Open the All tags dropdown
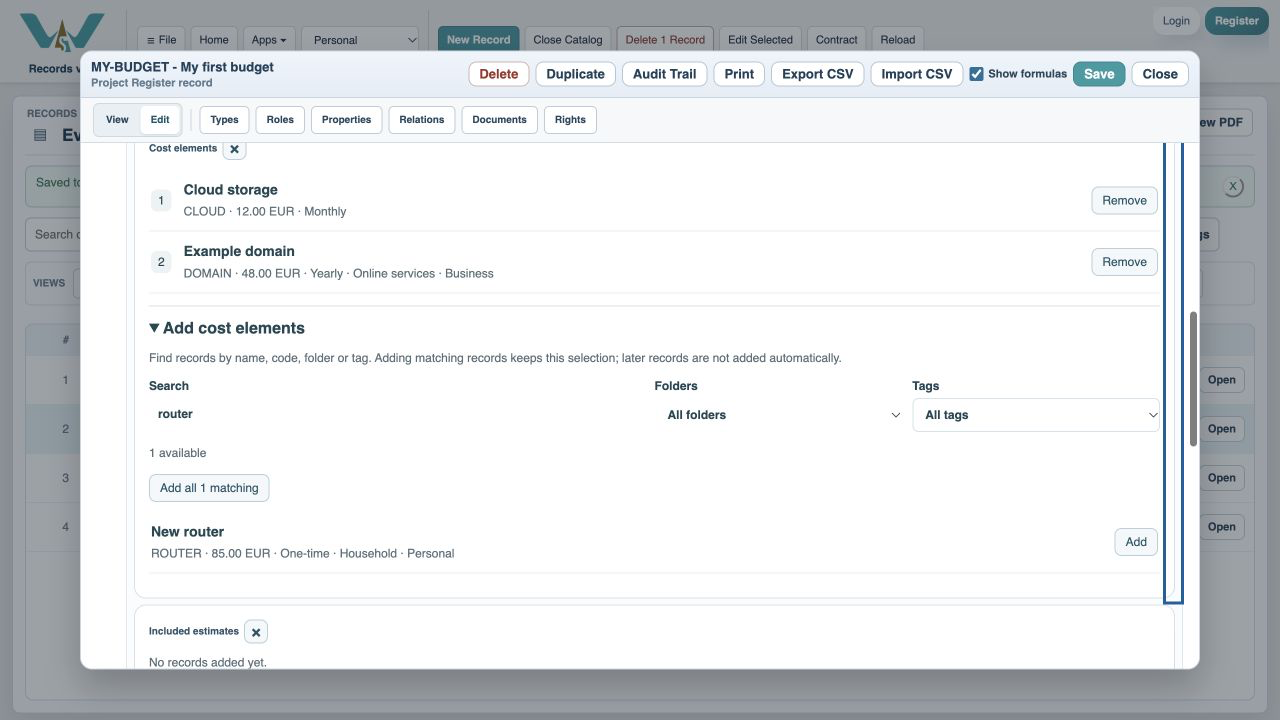 1036,415
